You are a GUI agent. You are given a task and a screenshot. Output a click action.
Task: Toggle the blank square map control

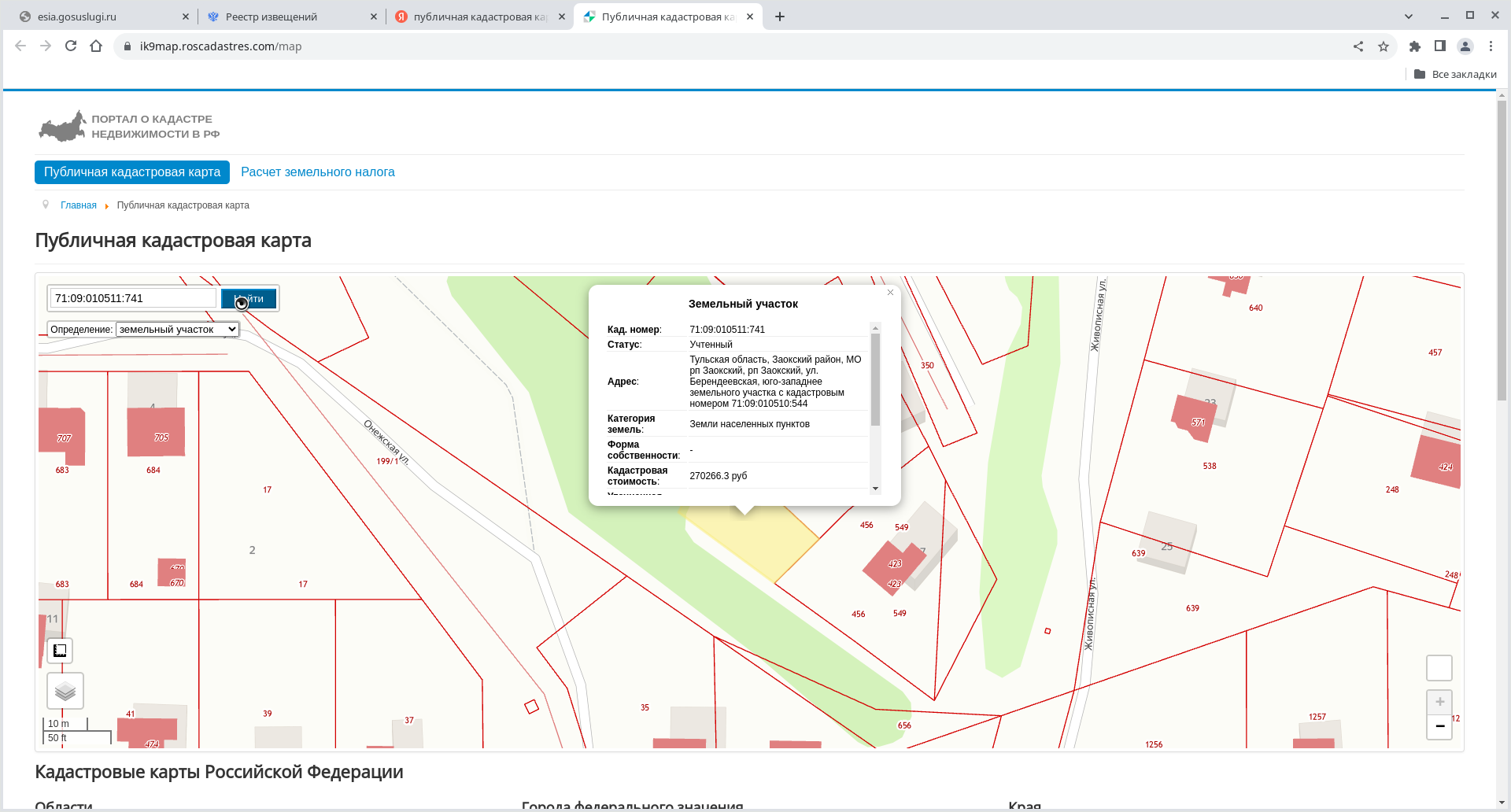(1439, 668)
